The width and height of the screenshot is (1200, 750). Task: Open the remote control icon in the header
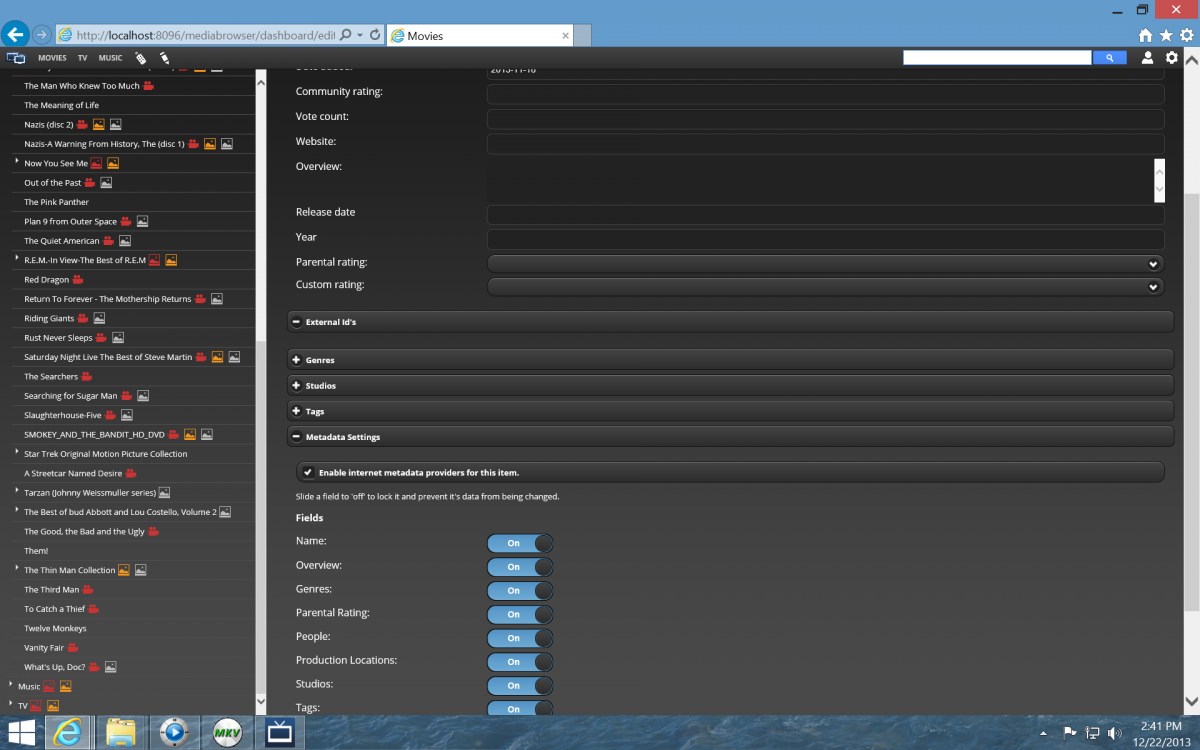point(141,58)
